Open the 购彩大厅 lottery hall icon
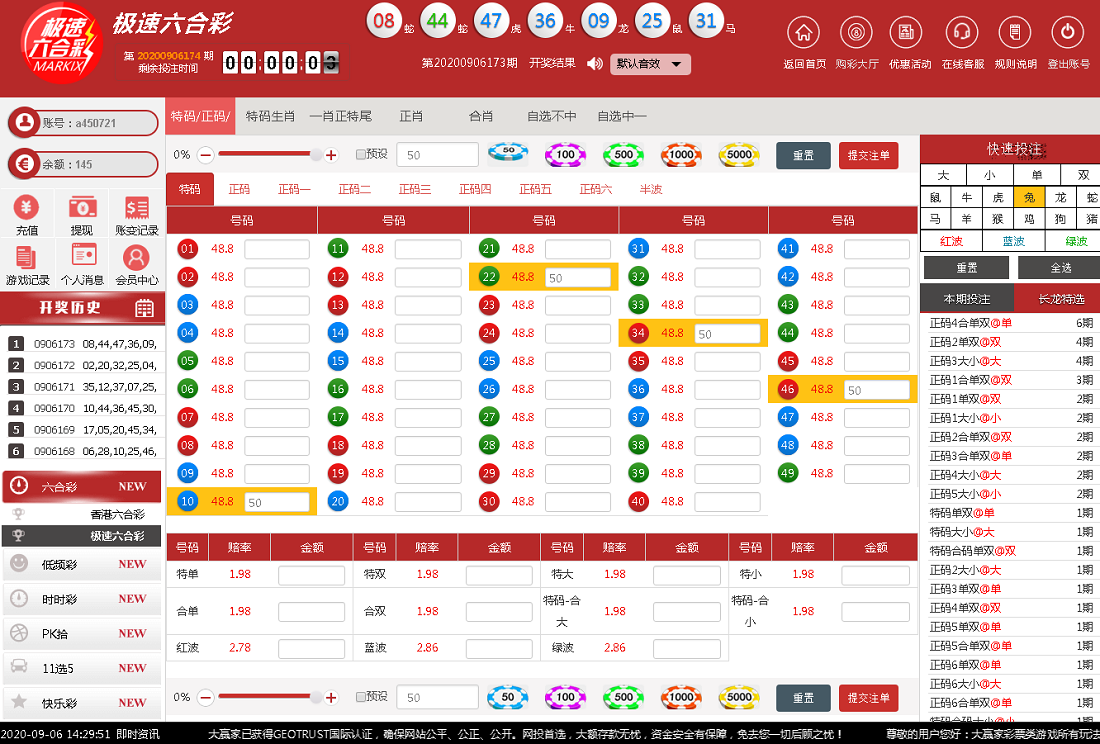The width and height of the screenshot is (1100, 744). coord(856,33)
